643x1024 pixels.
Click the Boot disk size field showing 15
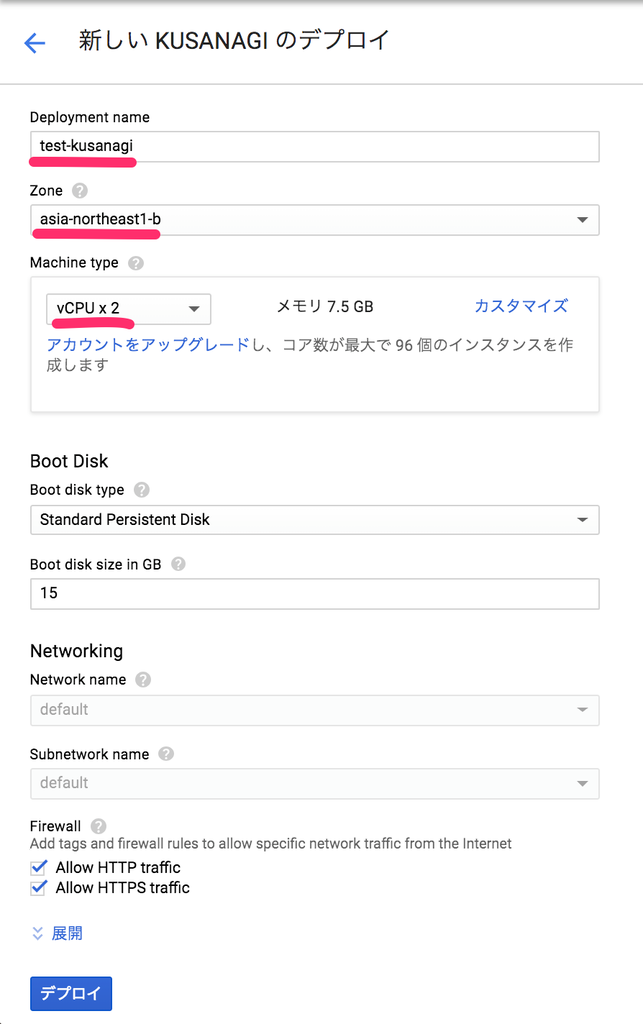tap(315, 594)
